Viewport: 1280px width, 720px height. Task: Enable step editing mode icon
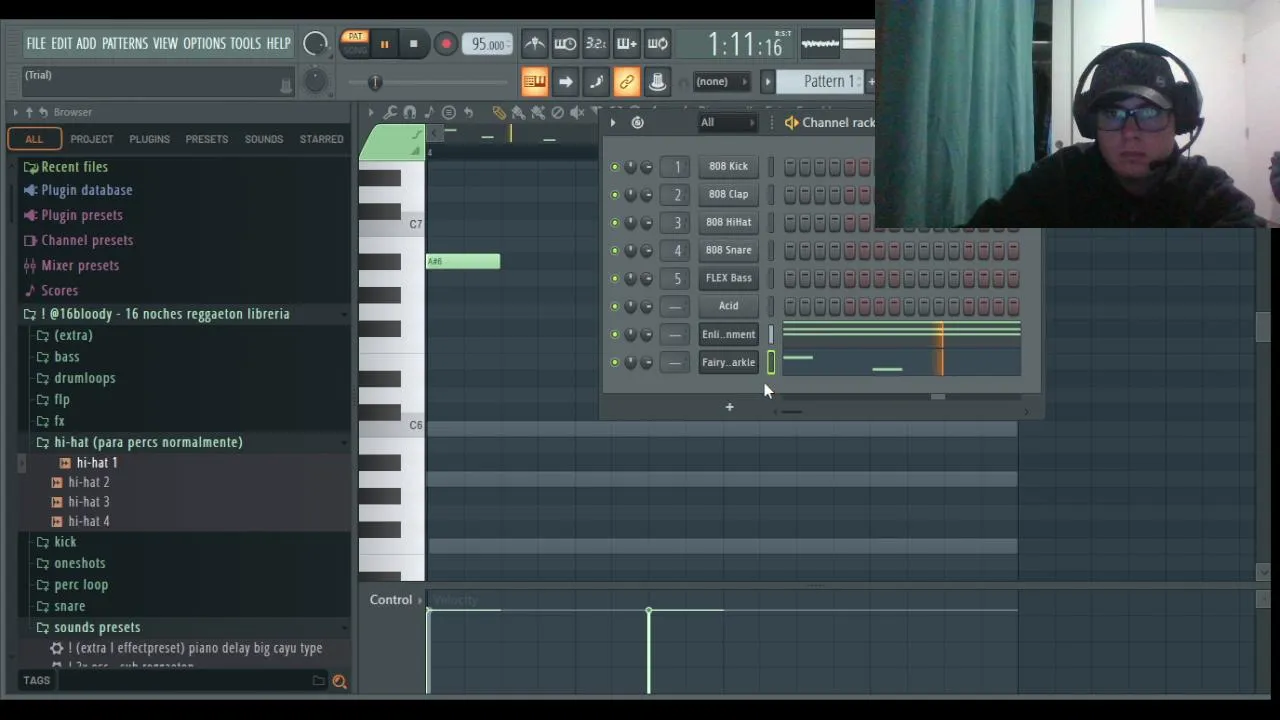point(596,82)
